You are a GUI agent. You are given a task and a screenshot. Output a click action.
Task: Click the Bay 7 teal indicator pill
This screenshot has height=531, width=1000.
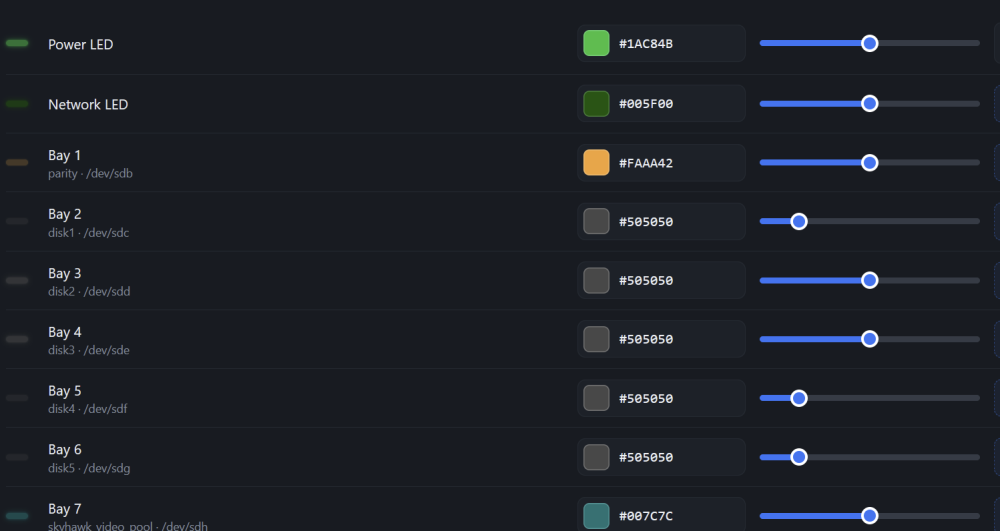[x=17, y=516]
